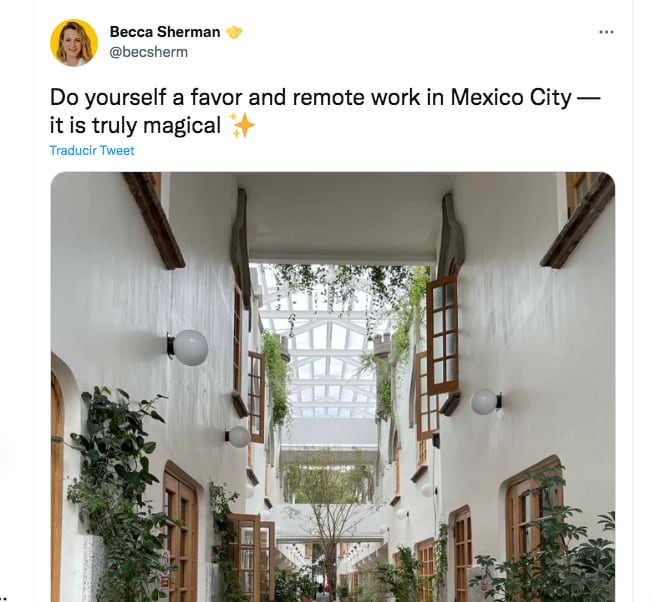
Task: Open the three-dot more options menu
Action: pyautogui.click(x=606, y=32)
